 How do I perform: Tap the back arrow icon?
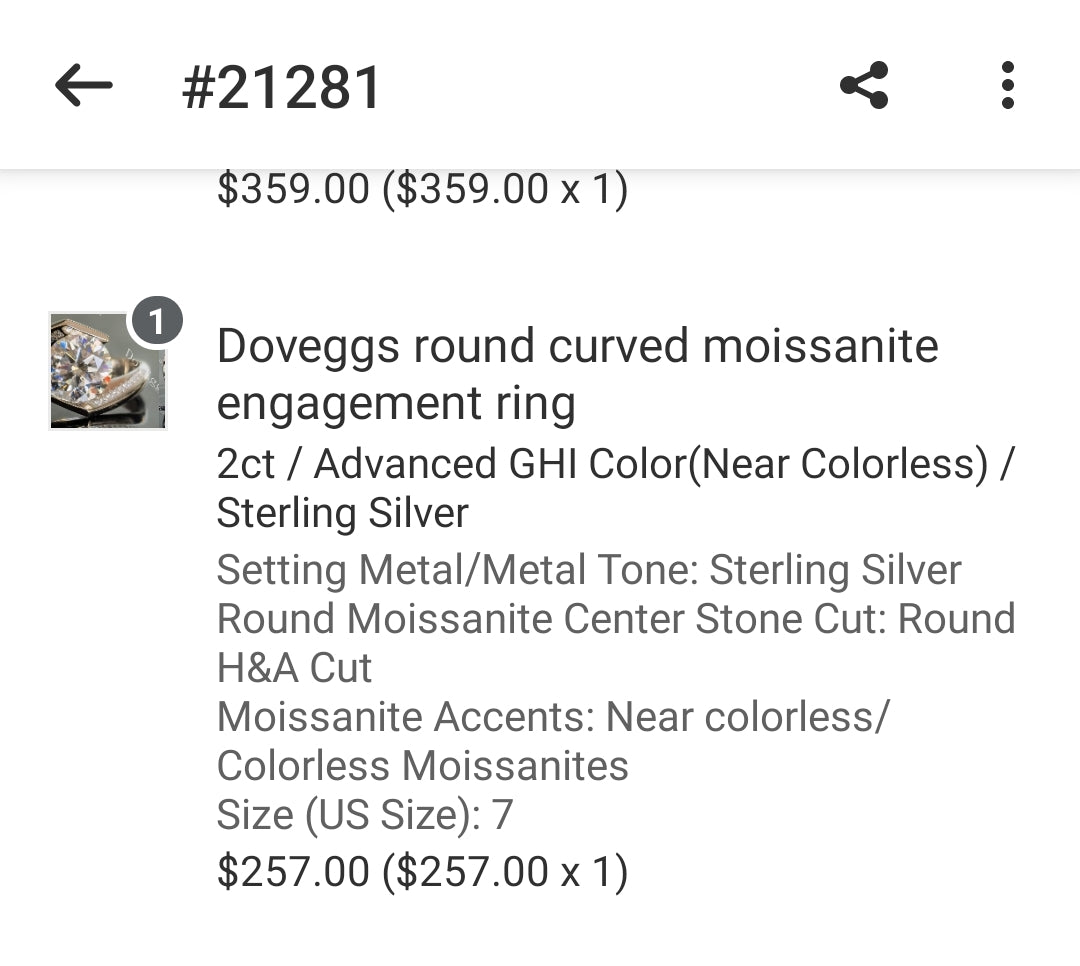(x=83, y=86)
